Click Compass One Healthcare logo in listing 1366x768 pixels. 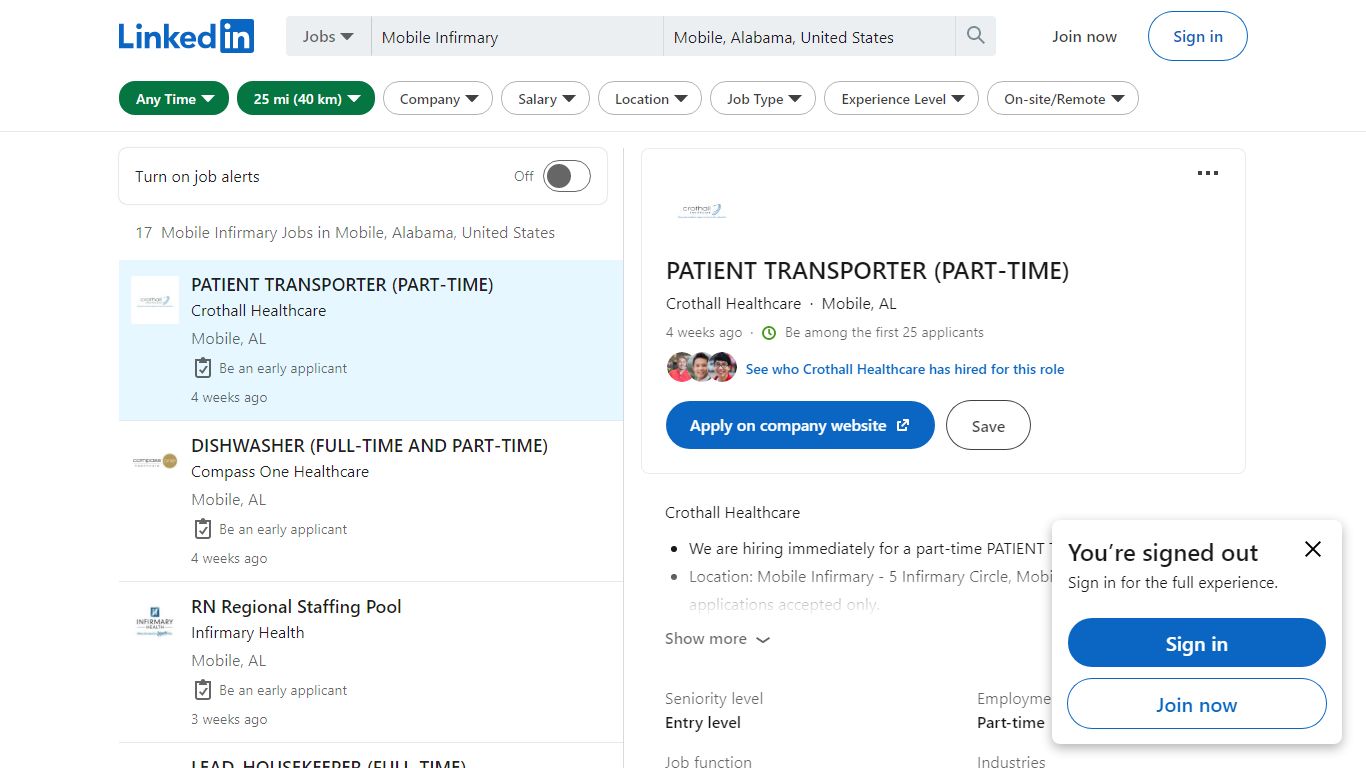pos(155,461)
